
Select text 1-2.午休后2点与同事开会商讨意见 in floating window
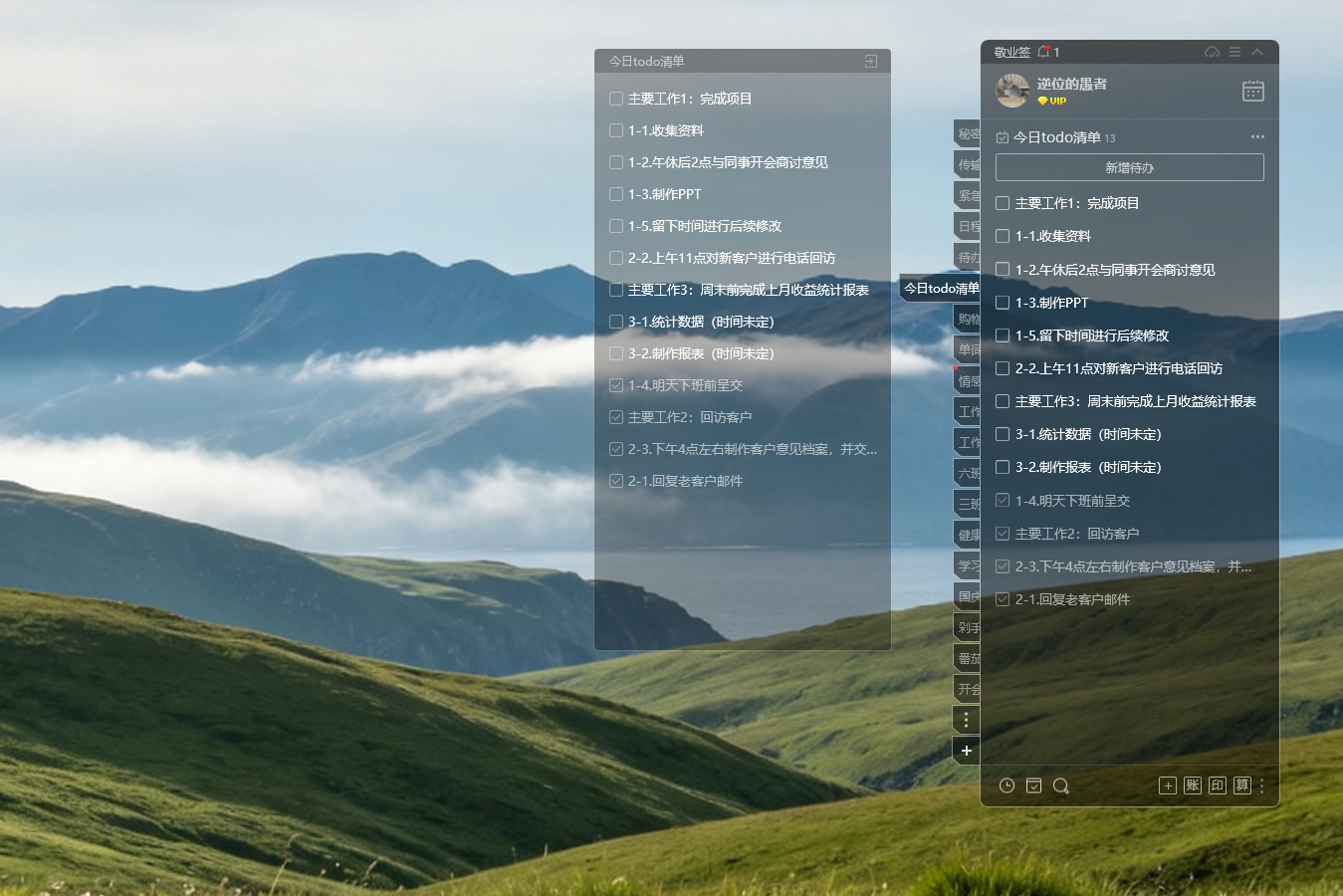[x=728, y=162]
